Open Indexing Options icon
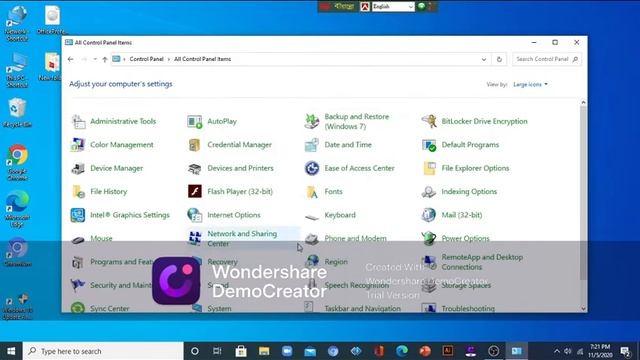640x360 pixels. pos(429,191)
